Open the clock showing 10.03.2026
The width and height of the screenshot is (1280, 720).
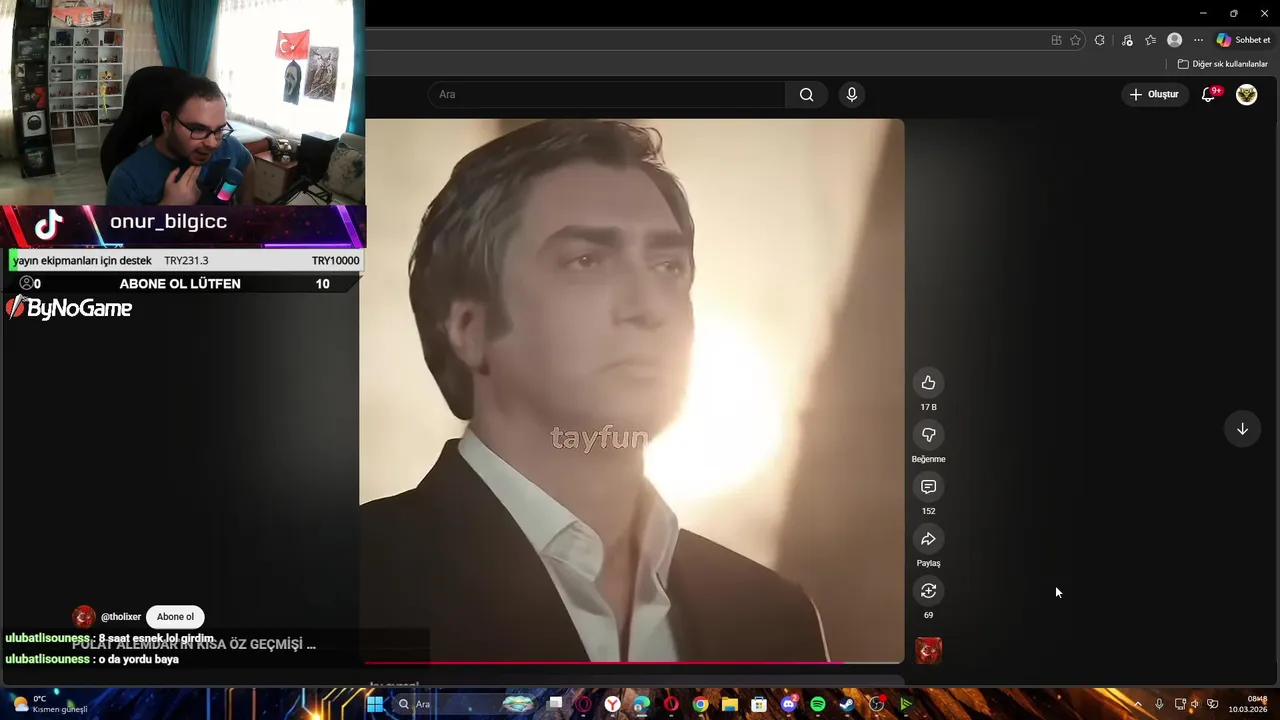[x=1248, y=704]
